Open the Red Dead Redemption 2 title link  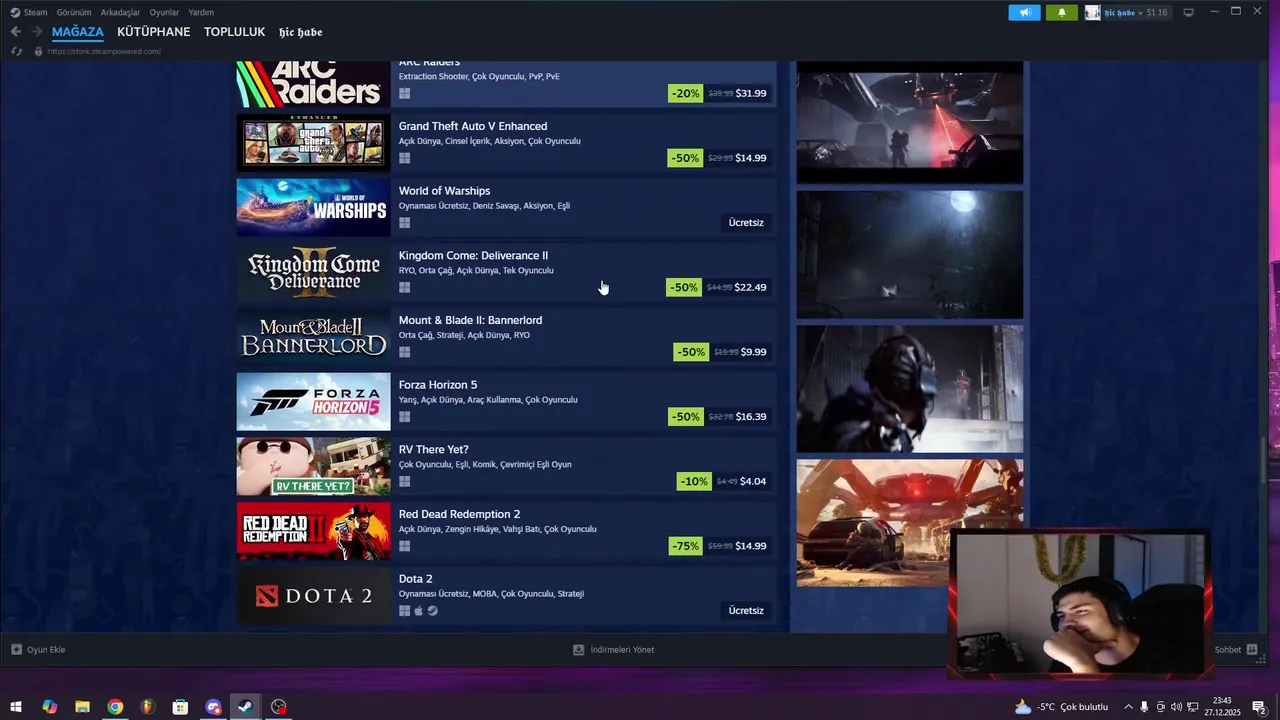coord(459,514)
